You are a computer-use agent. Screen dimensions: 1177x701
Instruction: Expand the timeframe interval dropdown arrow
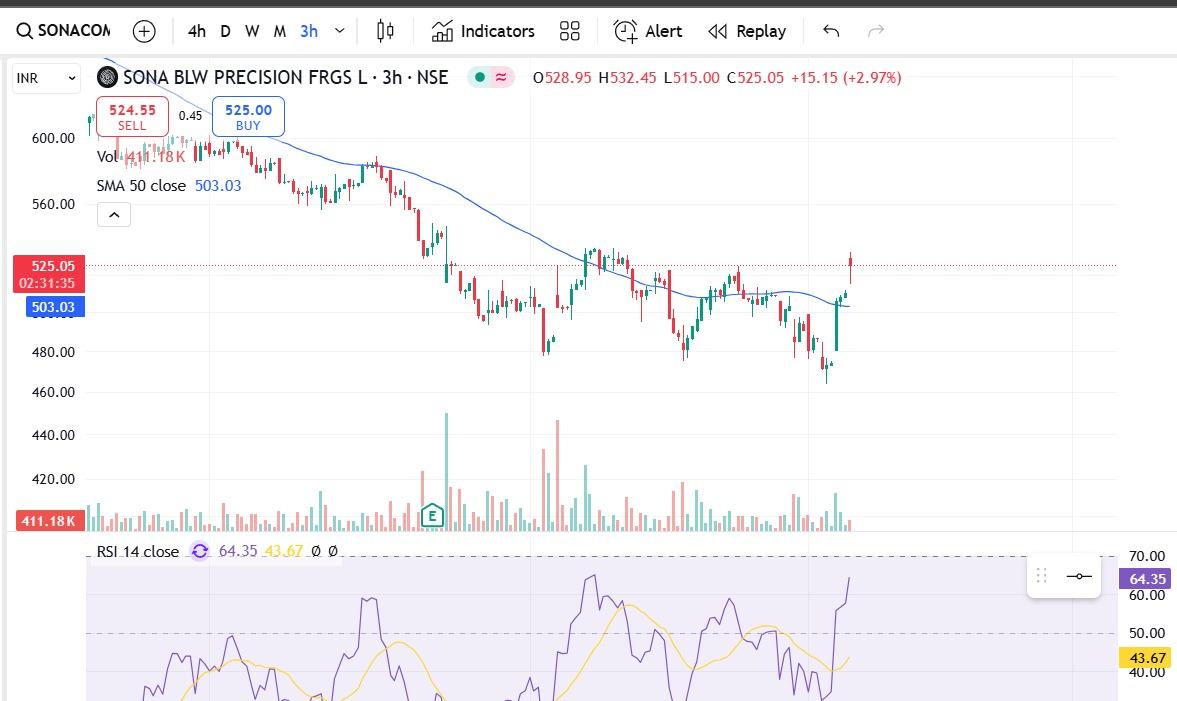click(x=340, y=31)
